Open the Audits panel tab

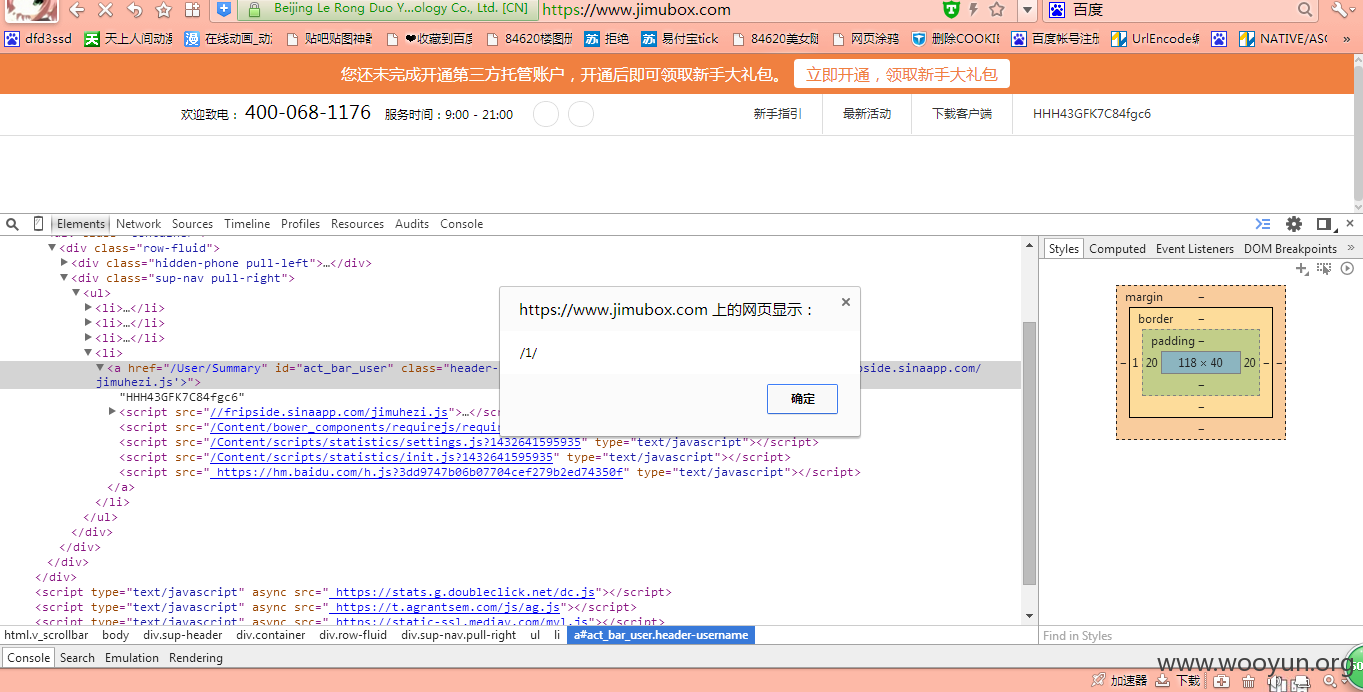[x=412, y=224]
